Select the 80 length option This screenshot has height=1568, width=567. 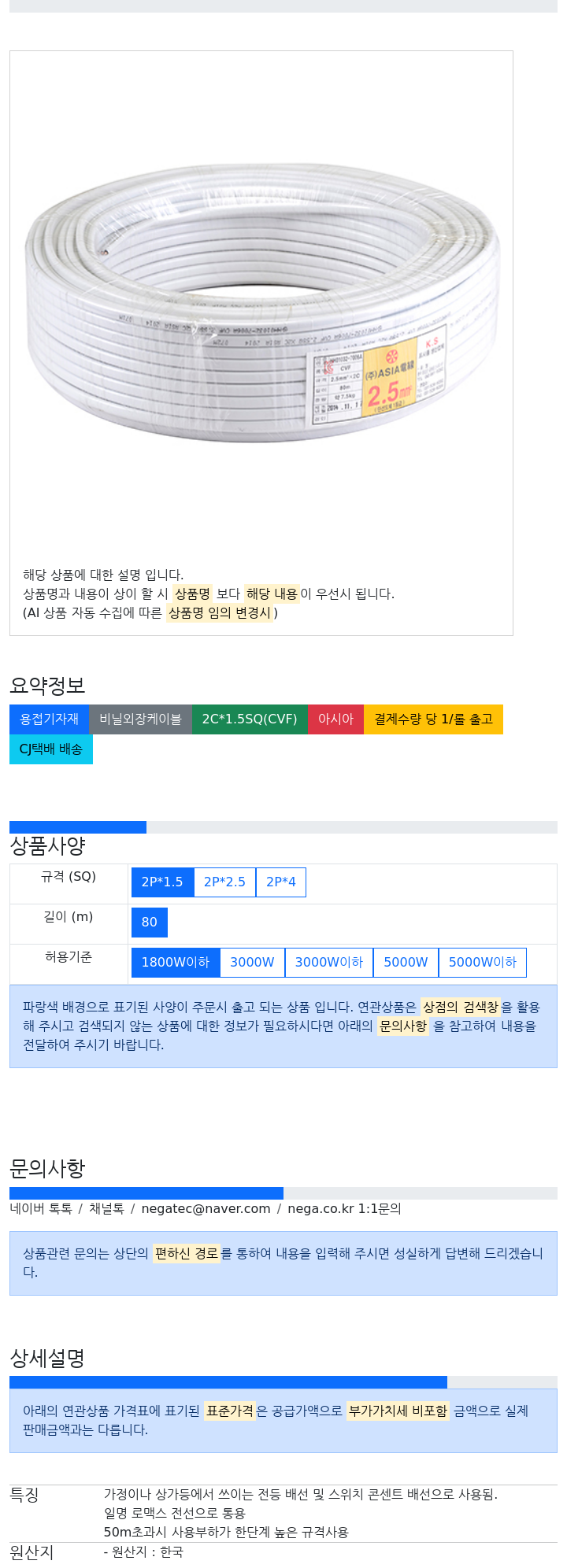point(150,923)
